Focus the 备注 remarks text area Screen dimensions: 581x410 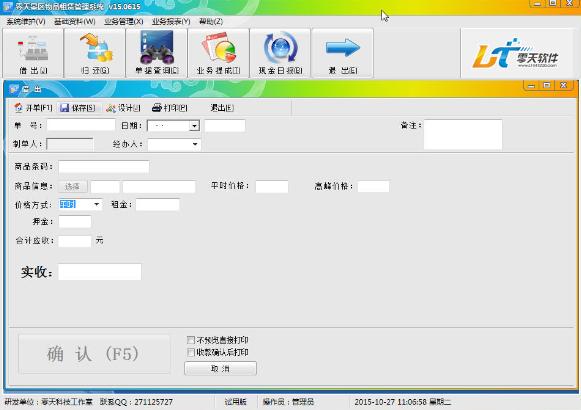coord(463,134)
